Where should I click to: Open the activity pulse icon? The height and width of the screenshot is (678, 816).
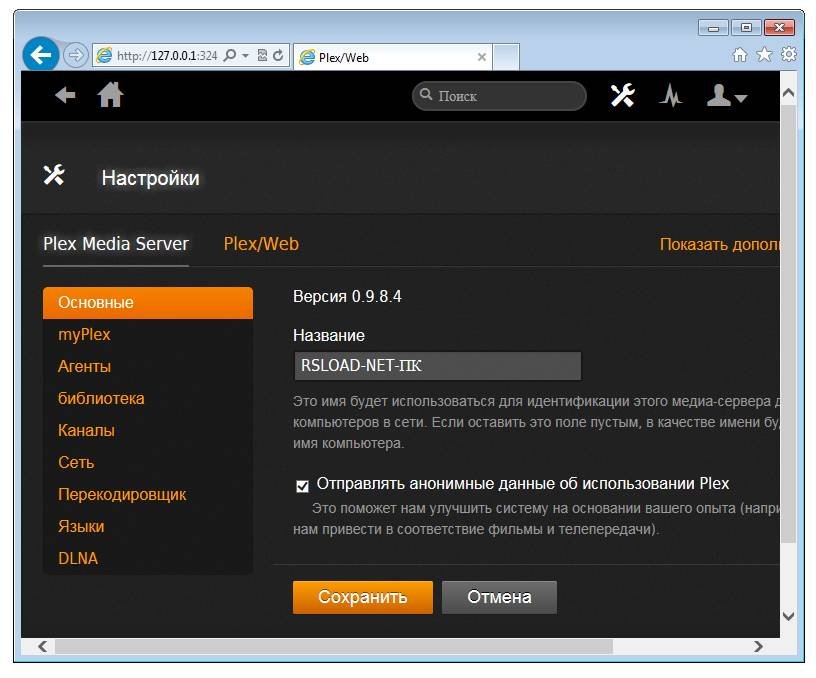[x=671, y=96]
